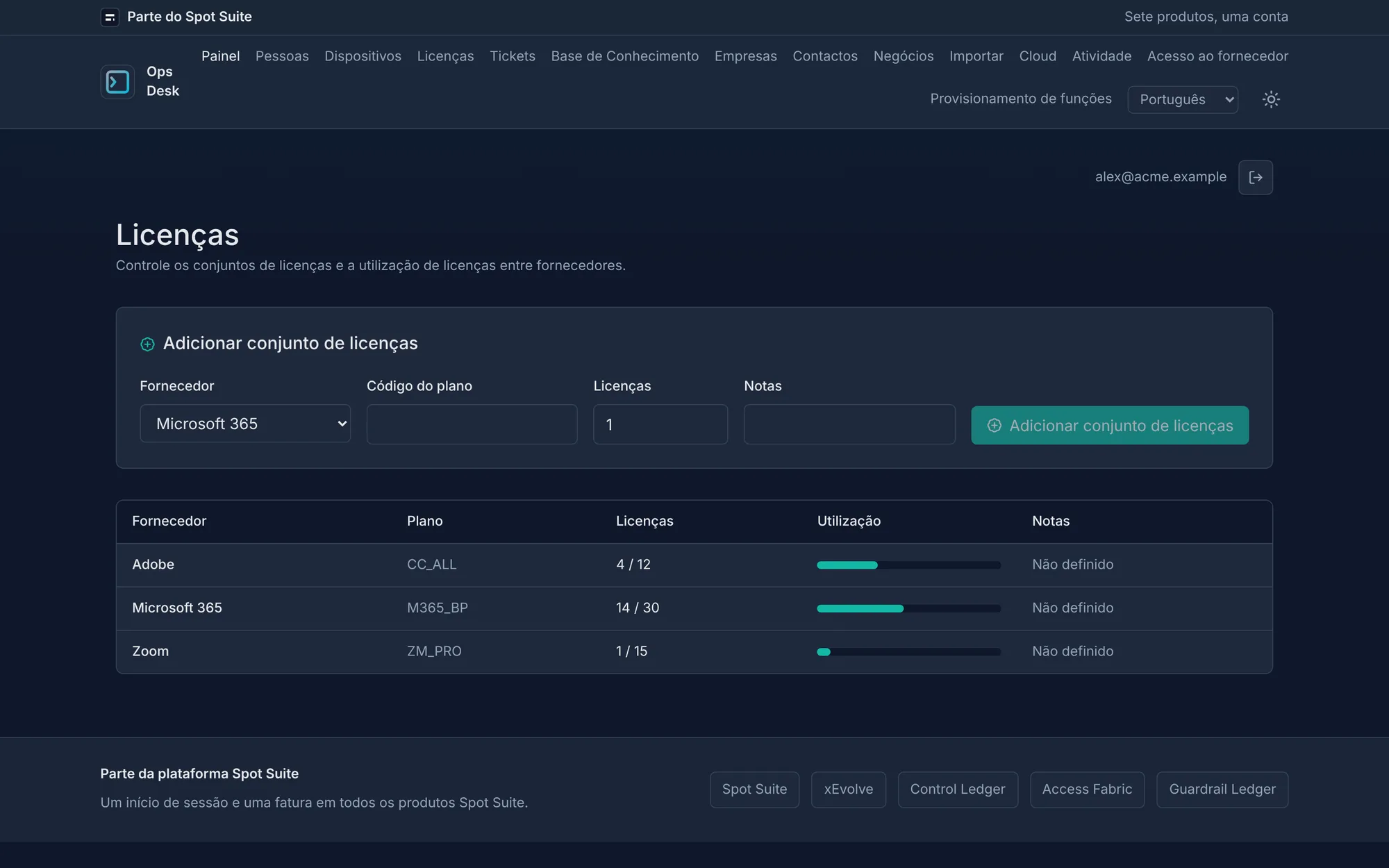Select the Zoom row name
Viewport: 1389px width, 868px height.
click(151, 651)
